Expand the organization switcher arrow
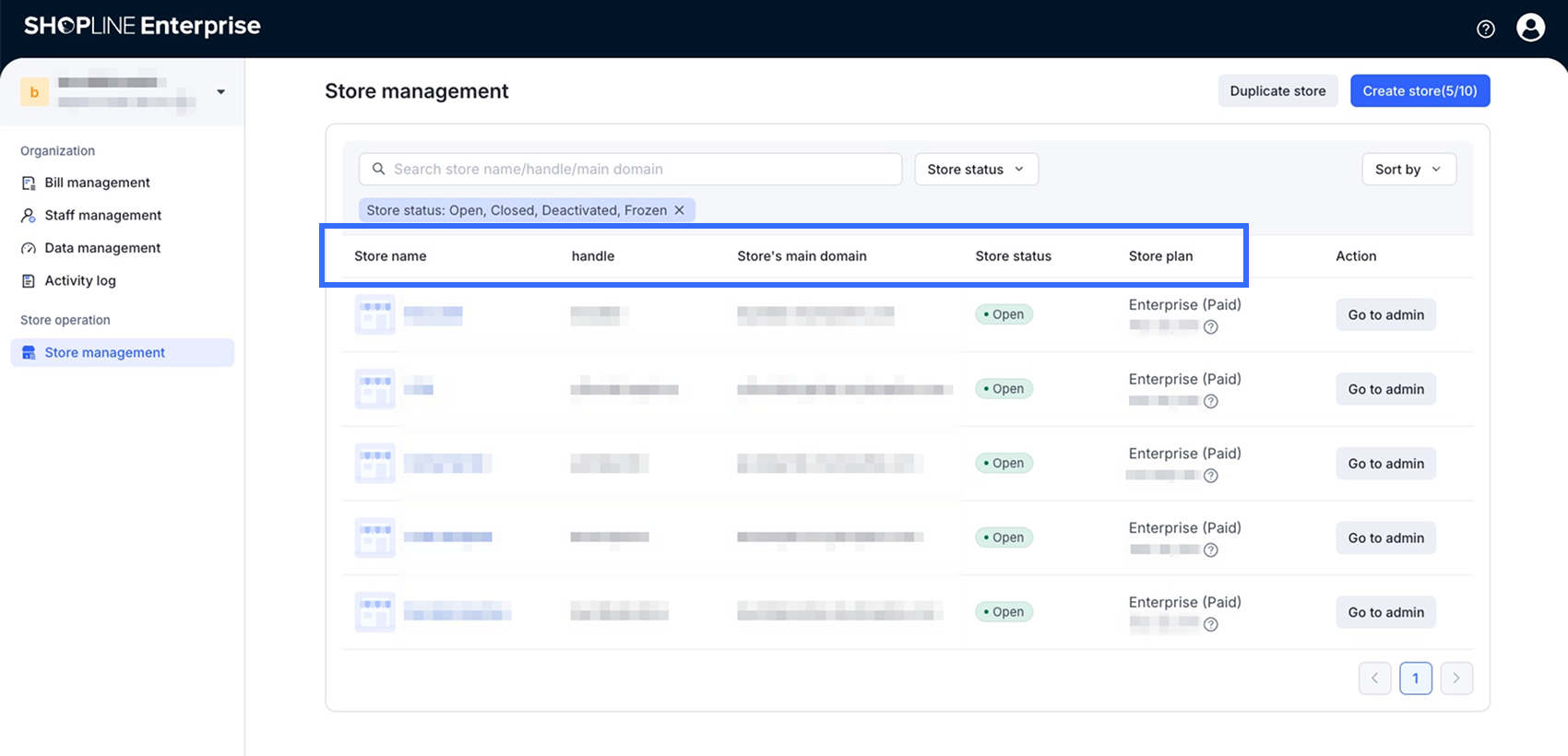The height and width of the screenshot is (756, 1568). [220, 92]
